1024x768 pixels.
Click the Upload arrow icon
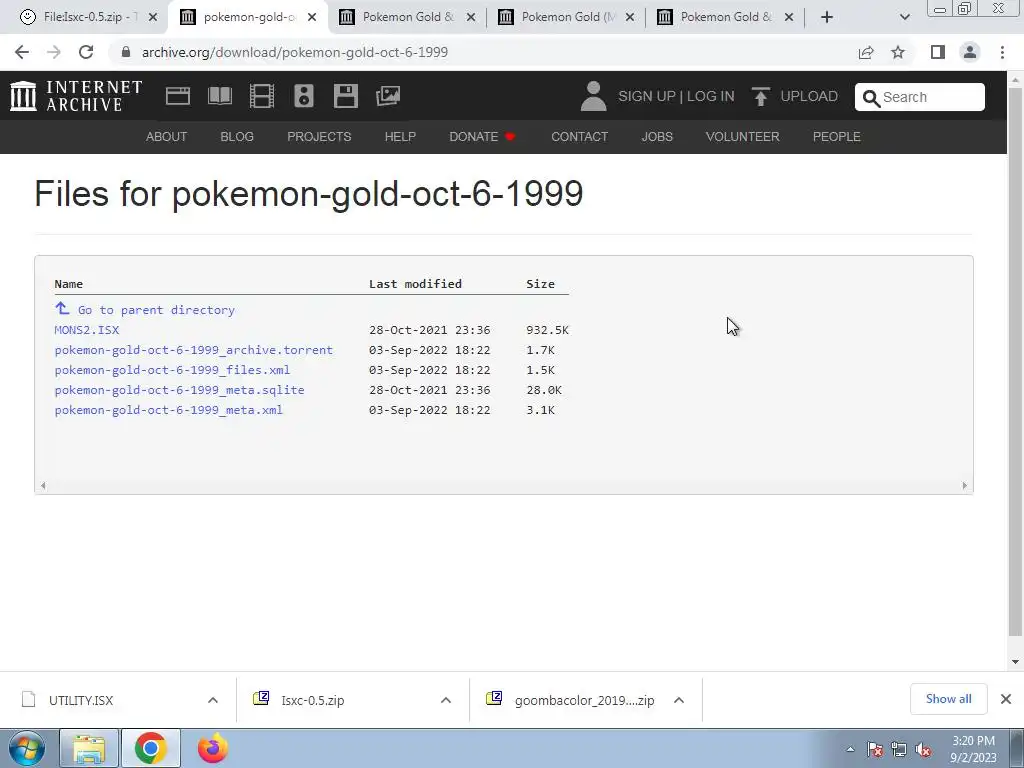pyautogui.click(x=760, y=97)
